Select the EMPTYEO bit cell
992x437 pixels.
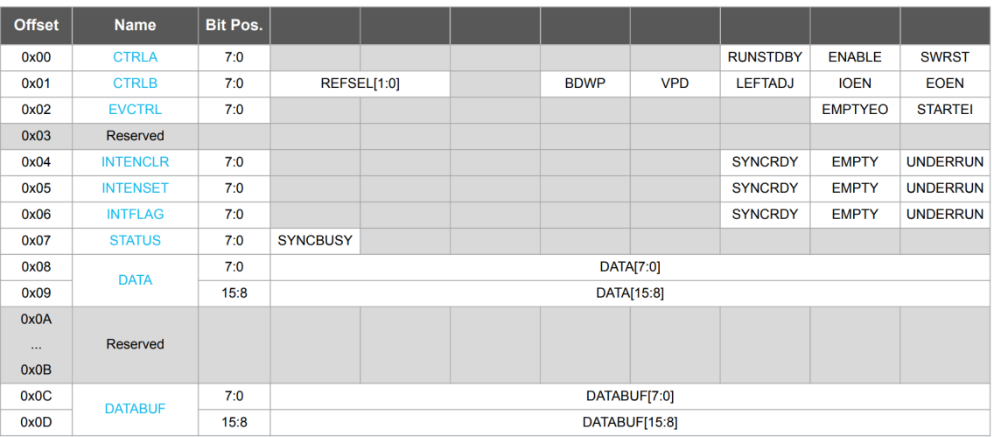855,109
